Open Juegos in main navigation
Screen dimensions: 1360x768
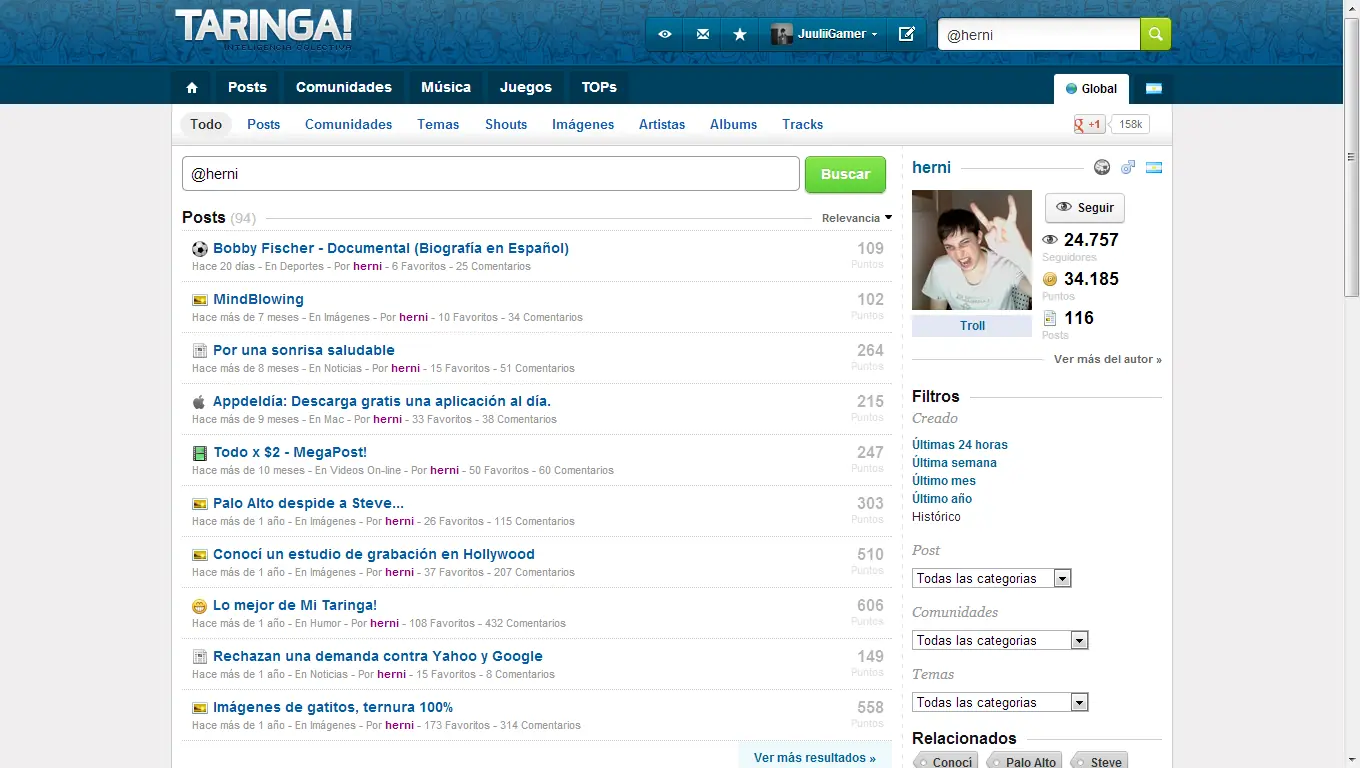tap(526, 88)
